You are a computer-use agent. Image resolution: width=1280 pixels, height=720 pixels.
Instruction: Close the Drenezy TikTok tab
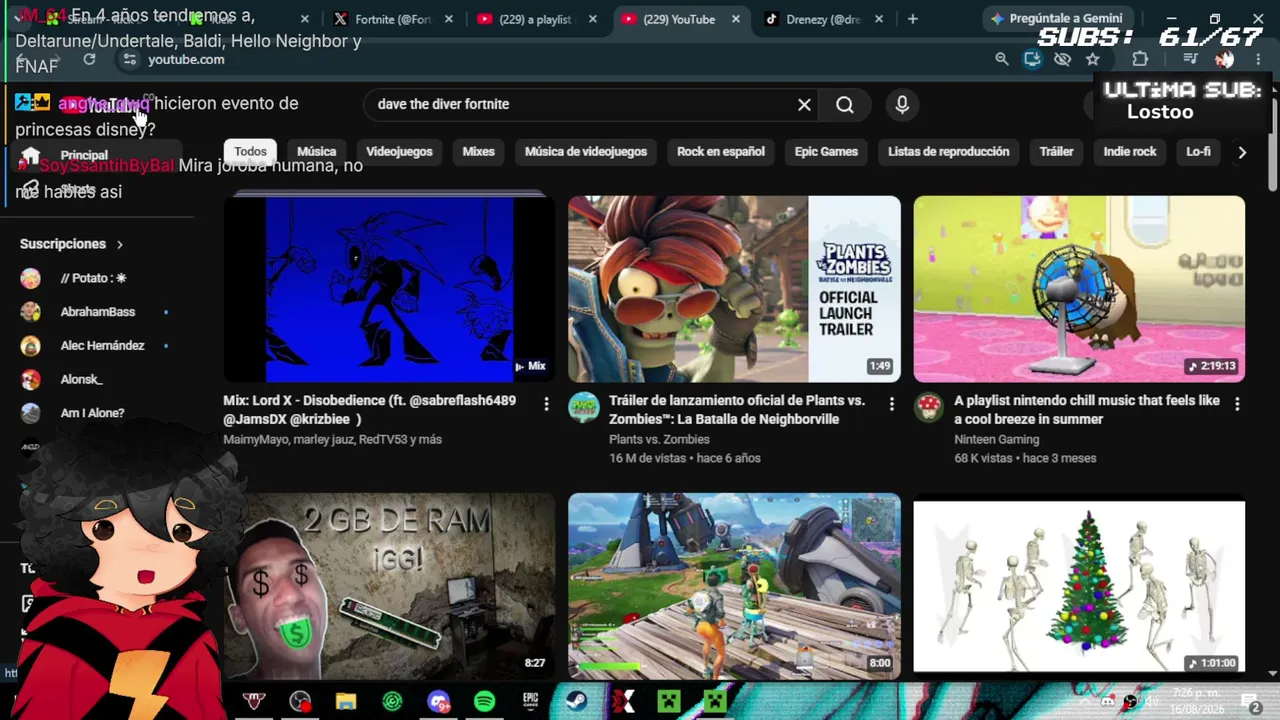pyautogui.click(x=879, y=19)
